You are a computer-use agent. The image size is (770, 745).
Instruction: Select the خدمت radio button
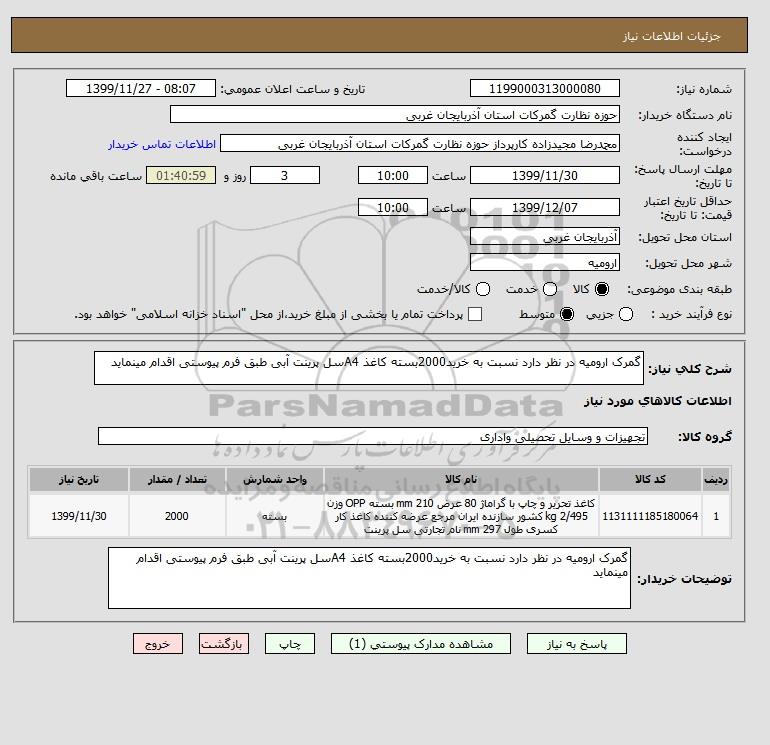[x=550, y=289]
